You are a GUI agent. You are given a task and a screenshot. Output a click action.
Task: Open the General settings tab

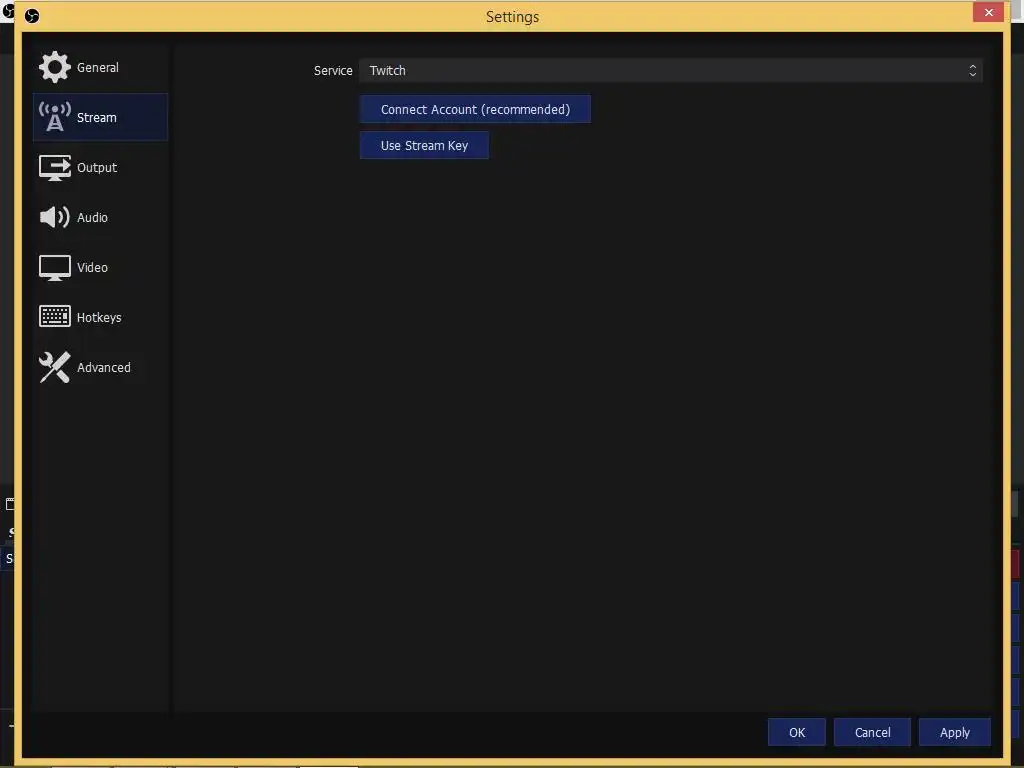click(100, 67)
